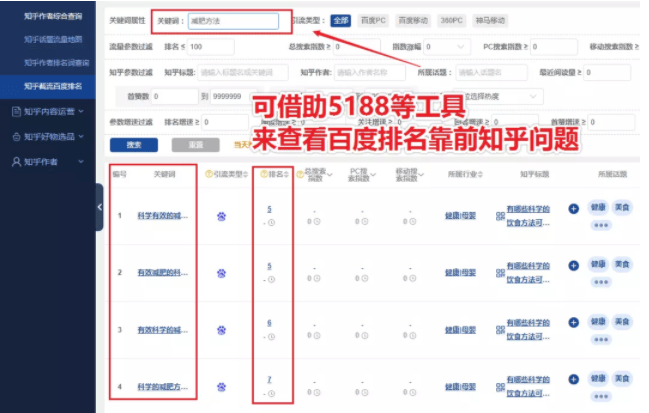Screen dimensions: 649x413
Task: Click the bag icon next to 知乎好物选品
Action: pos(16,137)
